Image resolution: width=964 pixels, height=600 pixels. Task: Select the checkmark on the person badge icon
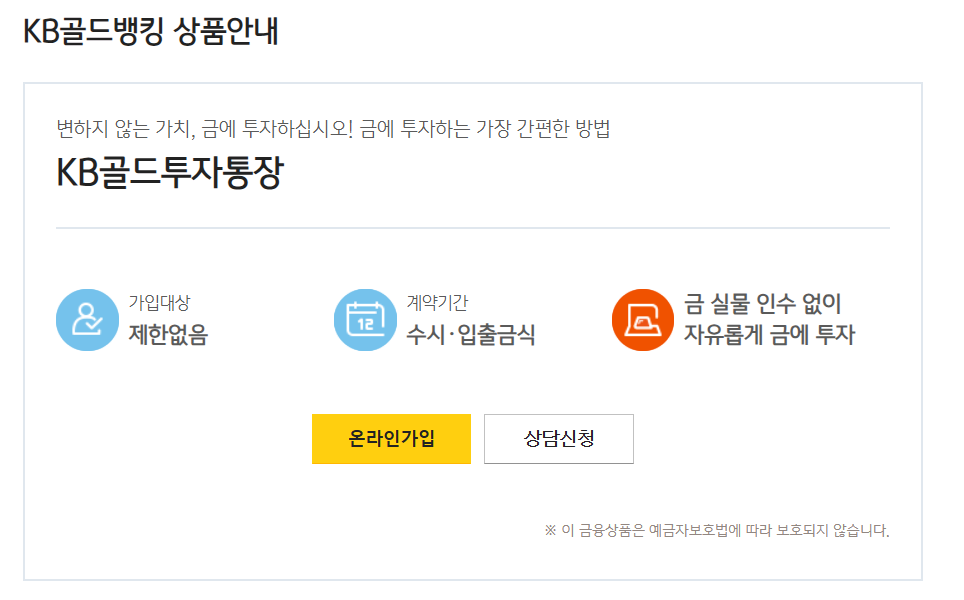pos(92,323)
